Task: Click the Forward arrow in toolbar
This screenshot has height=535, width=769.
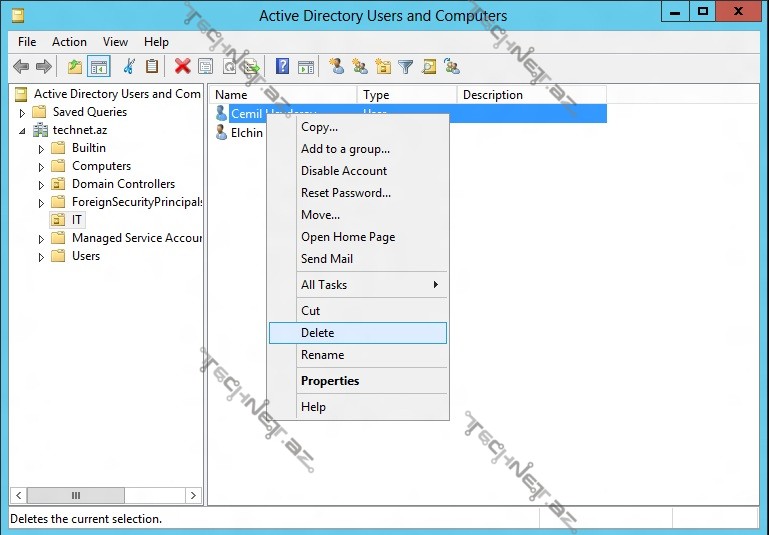Action: pyautogui.click(x=44, y=66)
